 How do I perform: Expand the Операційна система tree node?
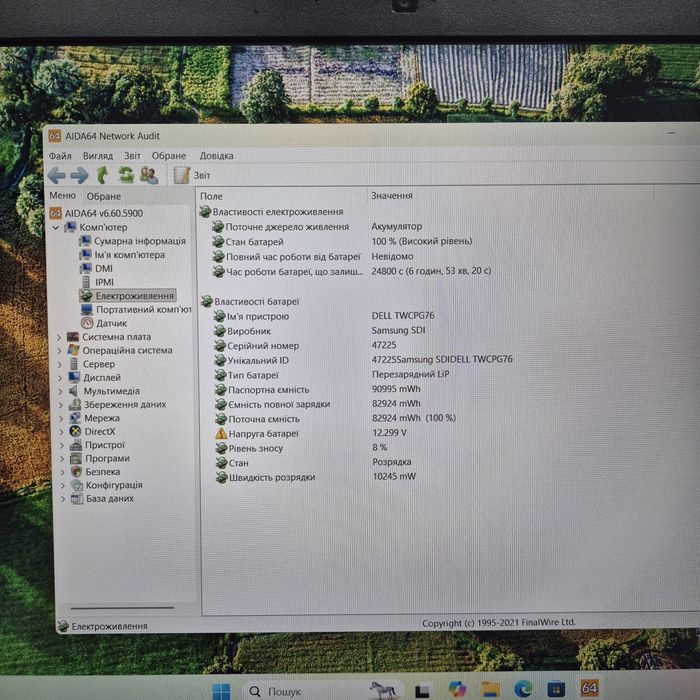coord(59,351)
